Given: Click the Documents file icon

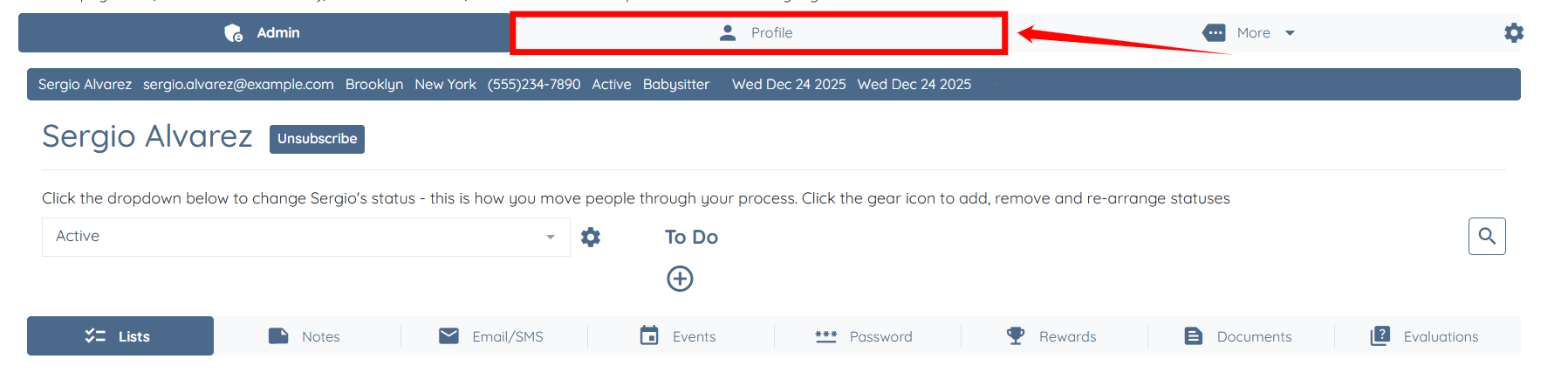Looking at the screenshot, I should coord(1194,336).
